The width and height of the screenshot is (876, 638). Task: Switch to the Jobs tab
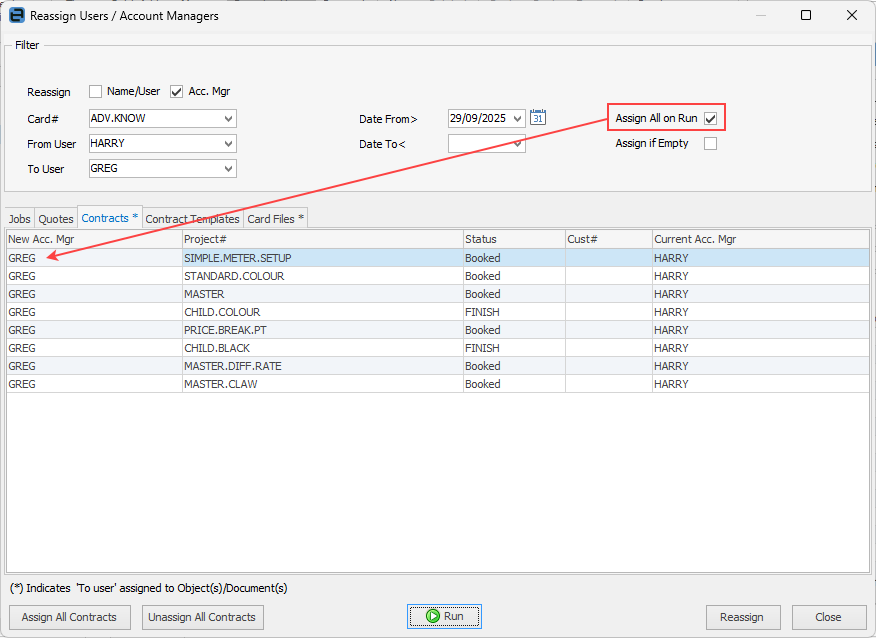tap(20, 219)
